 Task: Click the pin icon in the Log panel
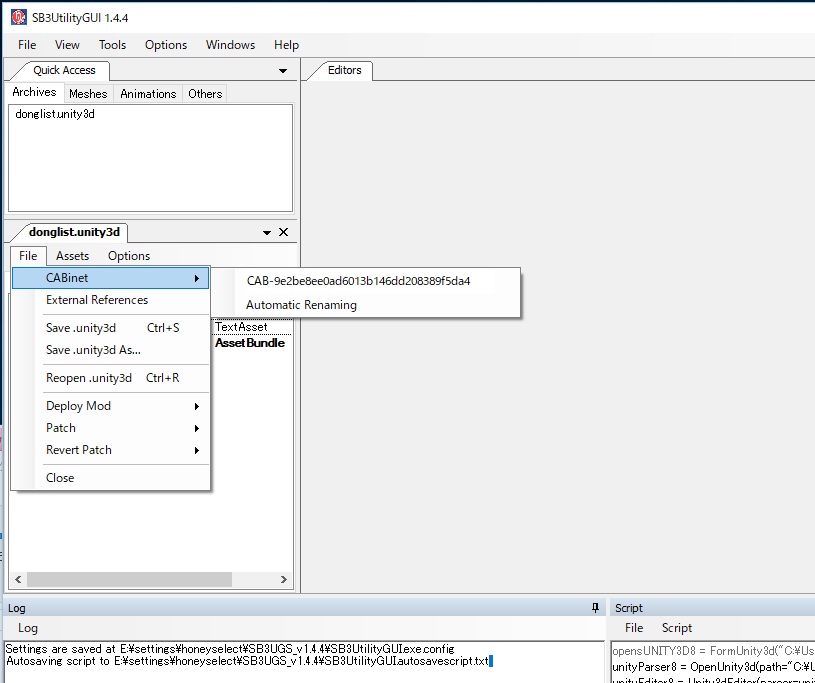596,607
